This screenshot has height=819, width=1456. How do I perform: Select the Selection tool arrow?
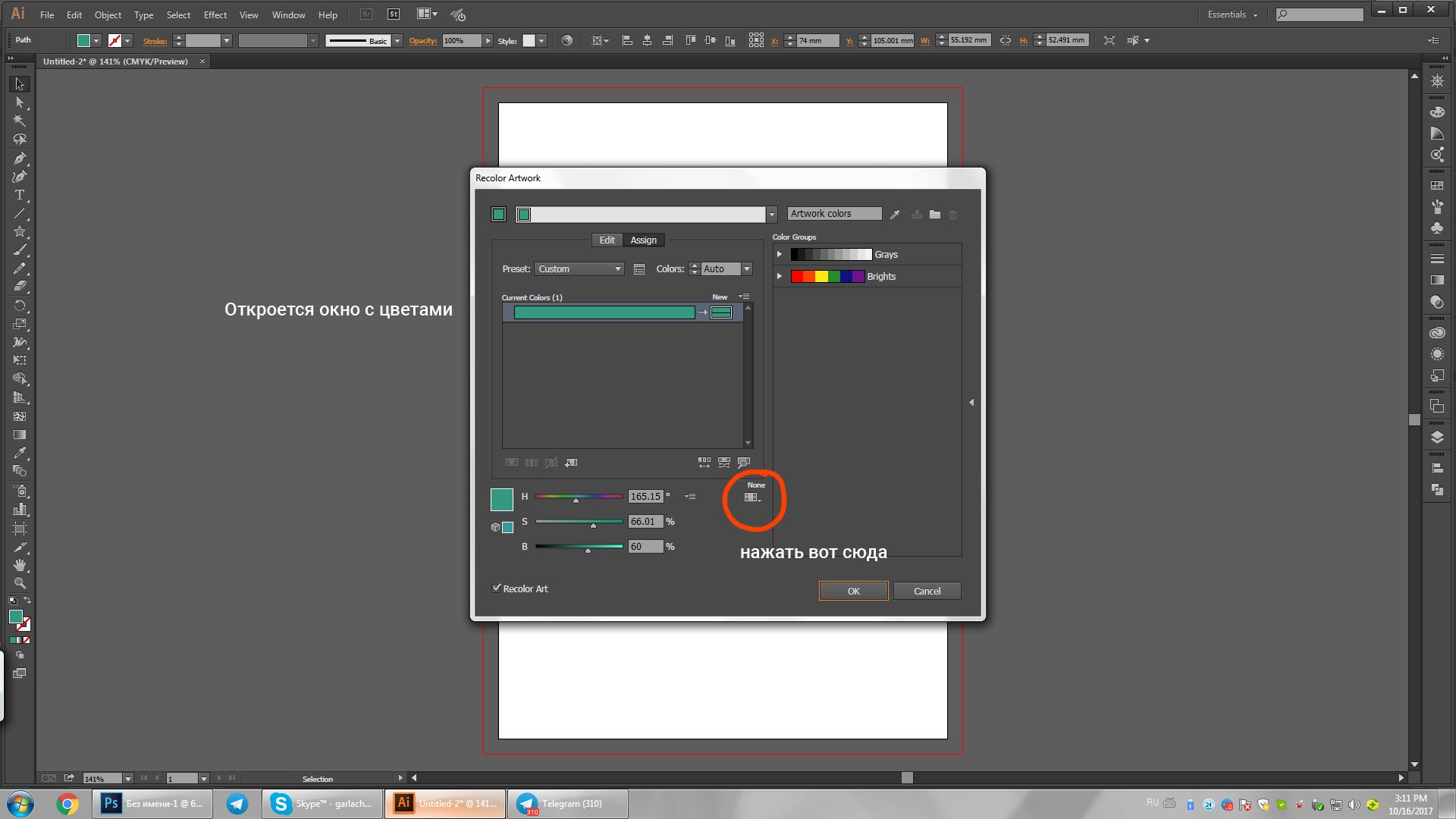click(x=20, y=84)
